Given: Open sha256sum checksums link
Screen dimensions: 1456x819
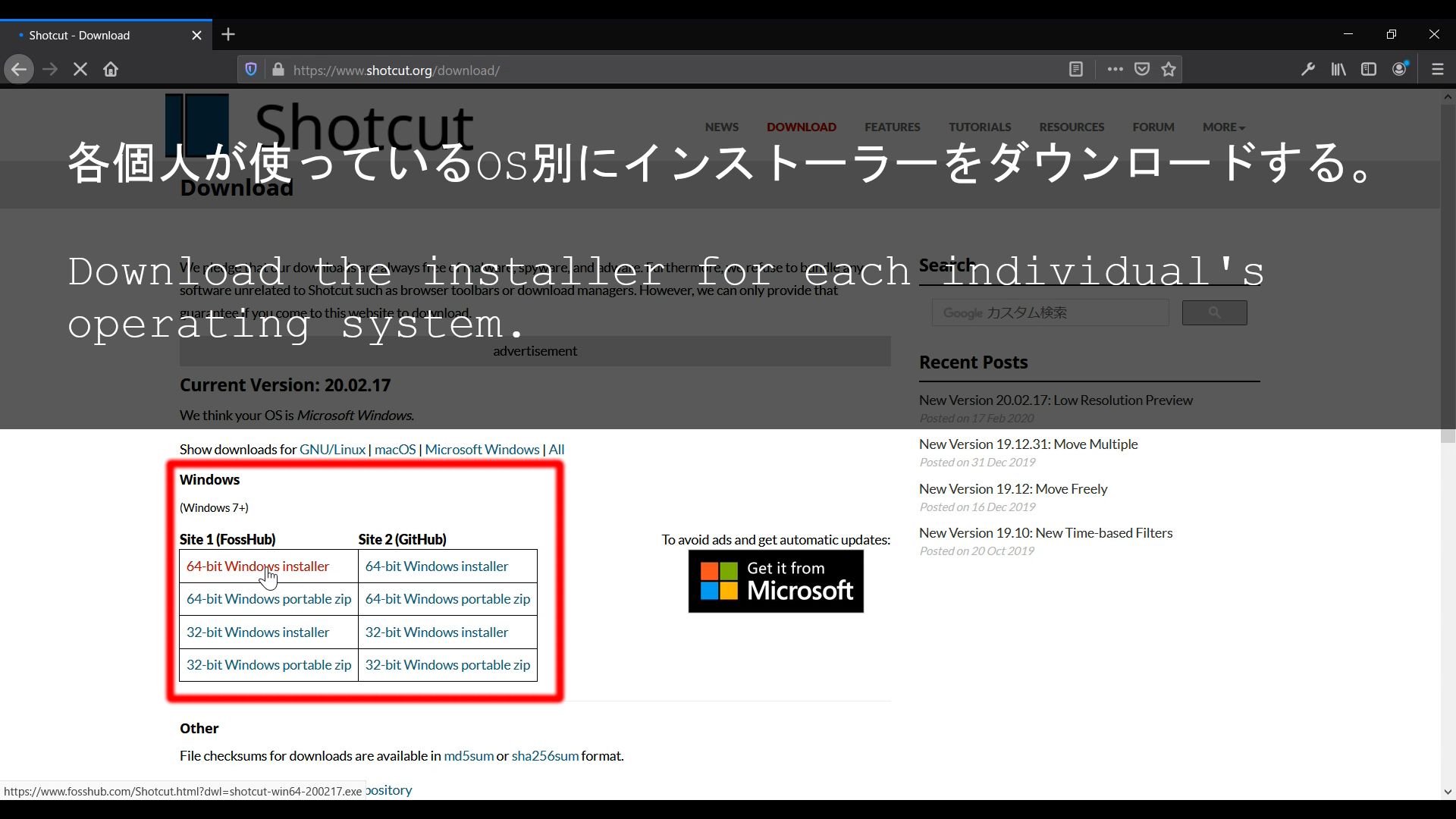Looking at the screenshot, I should [x=545, y=756].
